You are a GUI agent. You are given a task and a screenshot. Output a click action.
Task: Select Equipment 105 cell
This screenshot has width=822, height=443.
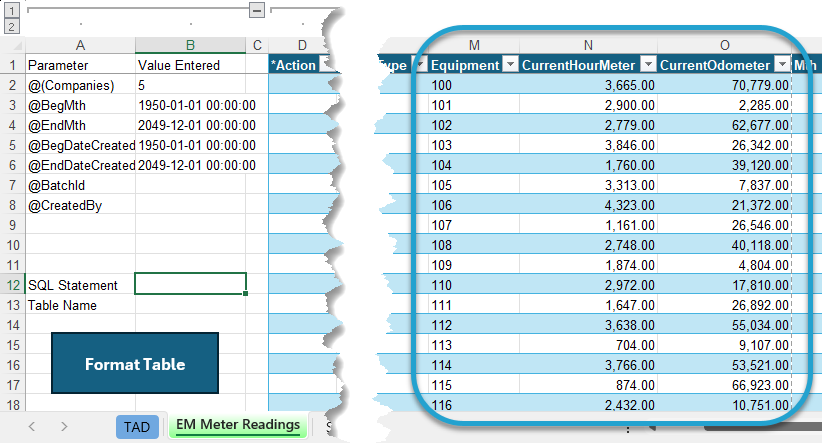coord(474,185)
